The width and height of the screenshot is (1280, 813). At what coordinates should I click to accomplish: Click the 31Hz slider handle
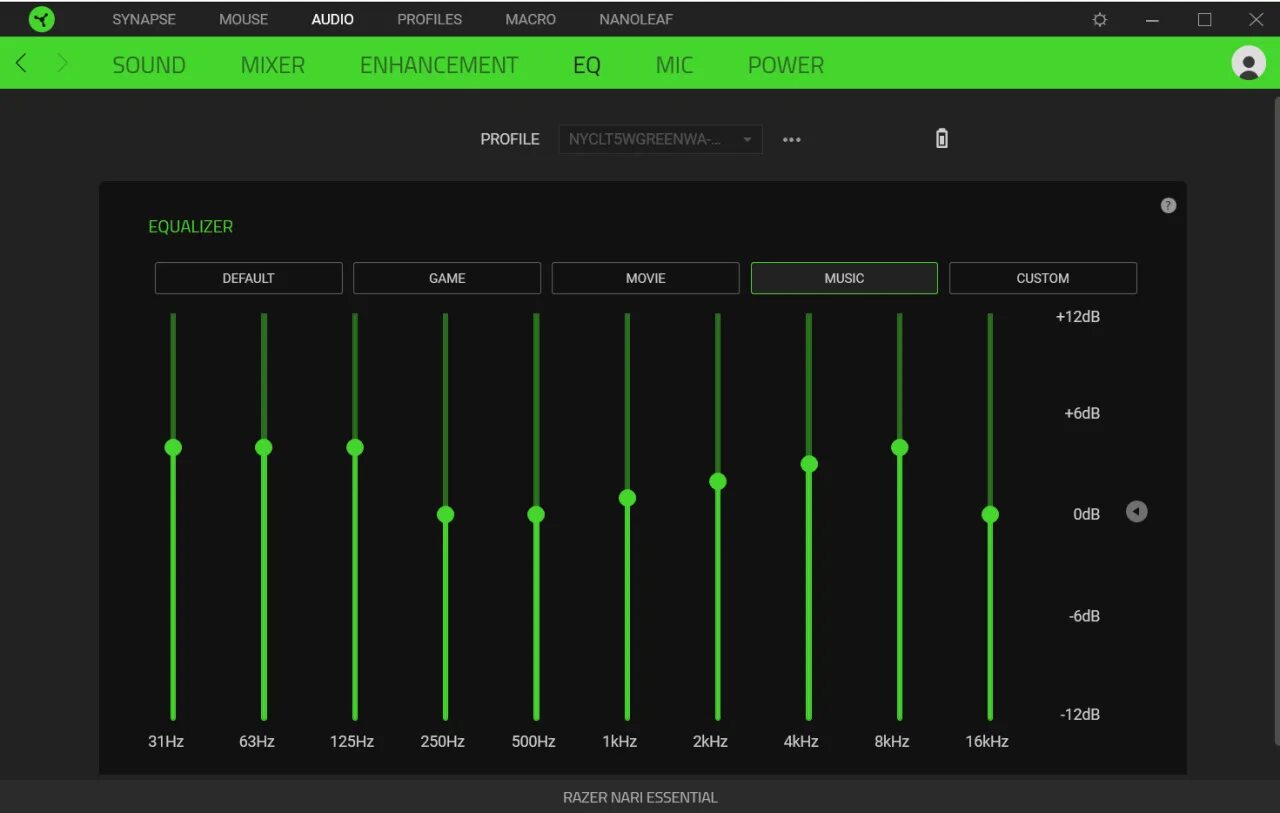(x=173, y=447)
